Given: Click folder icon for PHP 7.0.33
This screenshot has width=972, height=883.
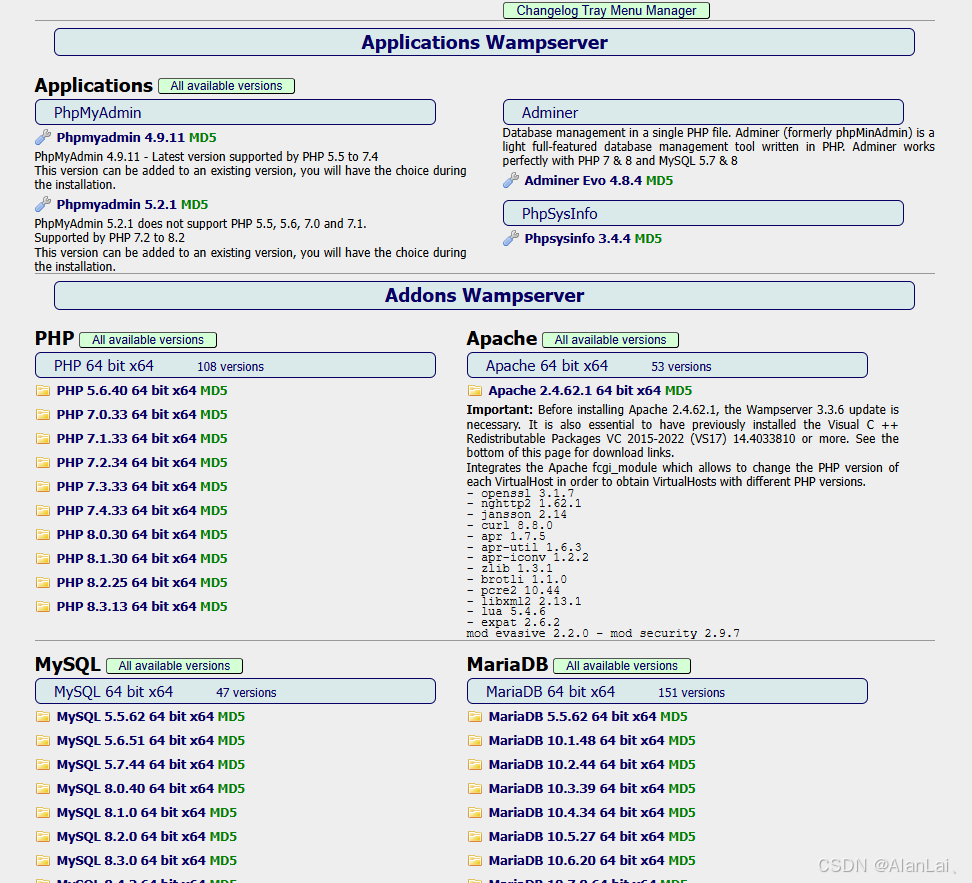Looking at the screenshot, I should pos(43,414).
